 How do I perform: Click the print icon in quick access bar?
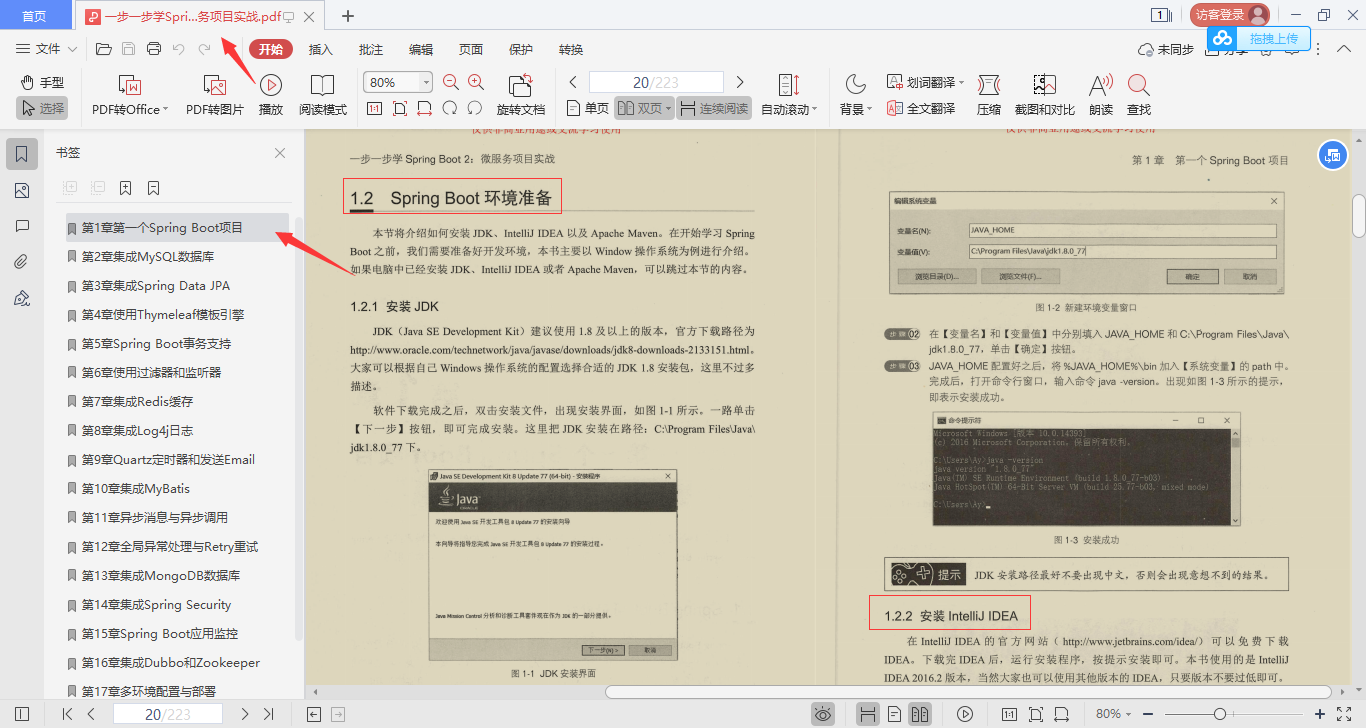[154, 49]
